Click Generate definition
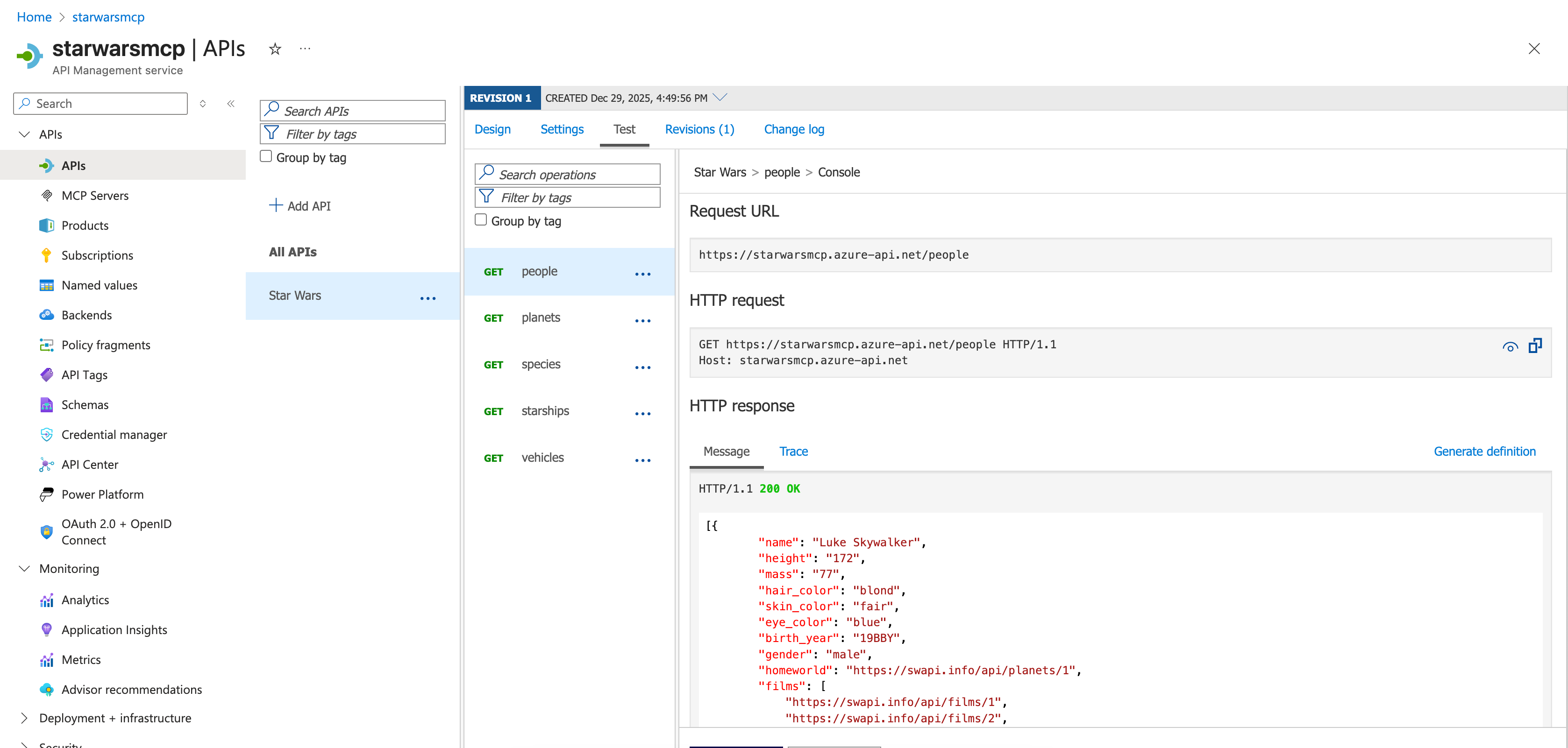This screenshot has height=748, width=1568. (1485, 451)
